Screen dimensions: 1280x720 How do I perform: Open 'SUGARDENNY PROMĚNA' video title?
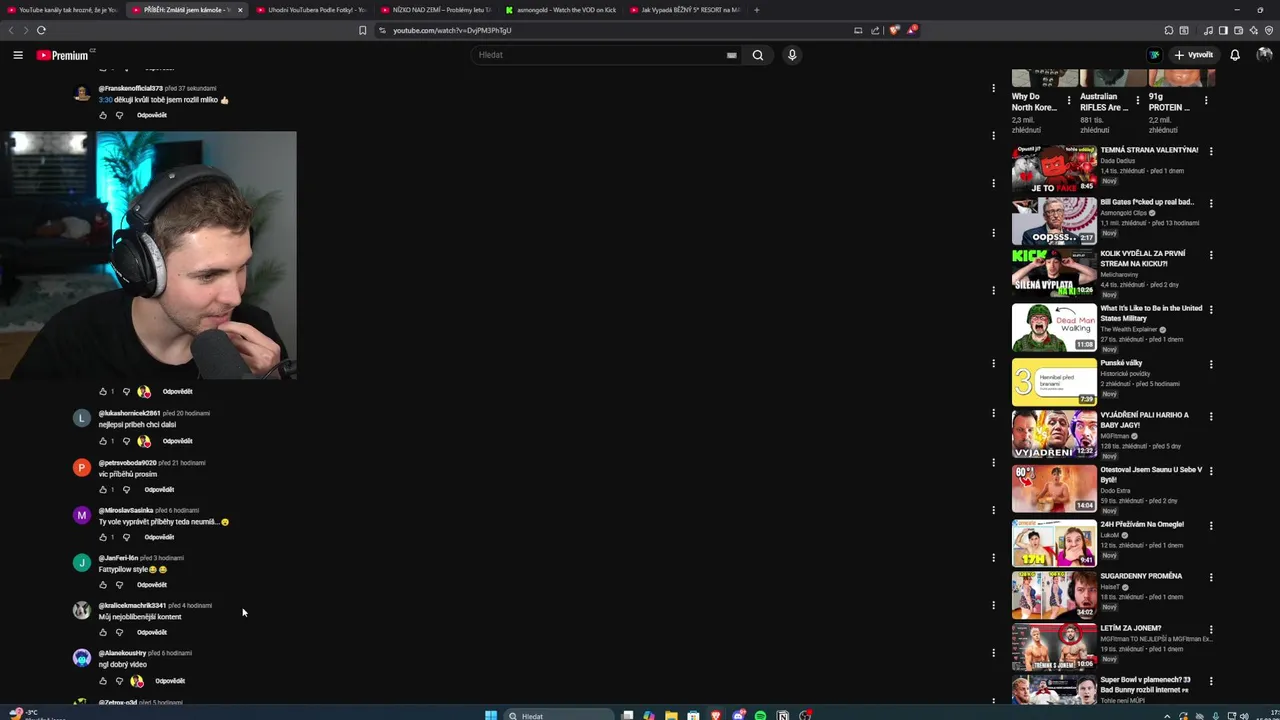pyautogui.click(x=1141, y=576)
